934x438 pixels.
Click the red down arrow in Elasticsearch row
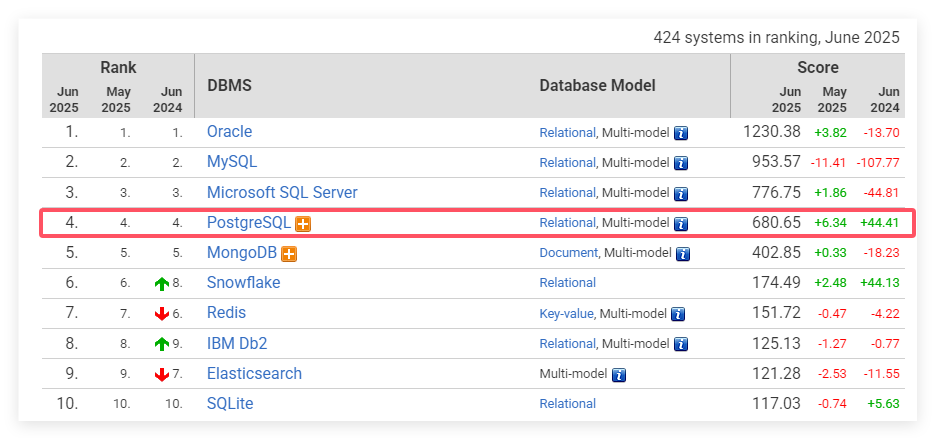(162, 375)
